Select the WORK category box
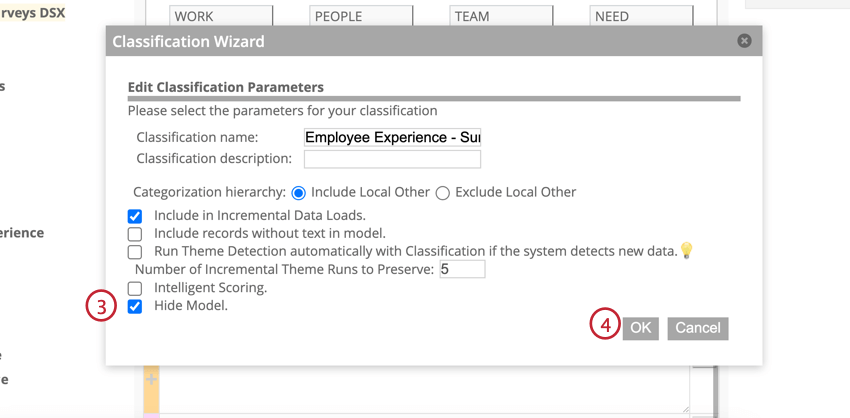The height and width of the screenshot is (418, 850). pos(222,16)
